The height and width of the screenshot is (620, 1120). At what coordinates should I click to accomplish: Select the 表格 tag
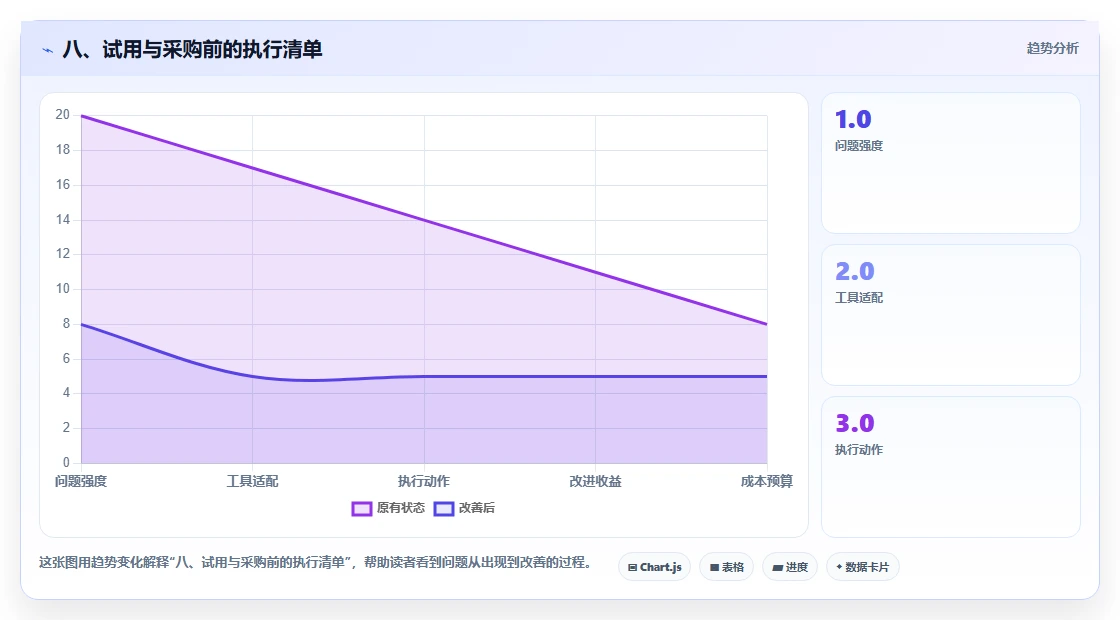click(726, 567)
